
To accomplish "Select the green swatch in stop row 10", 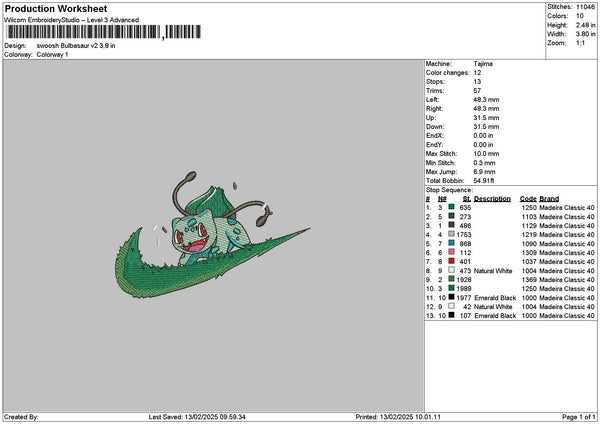I will click(x=452, y=288).
